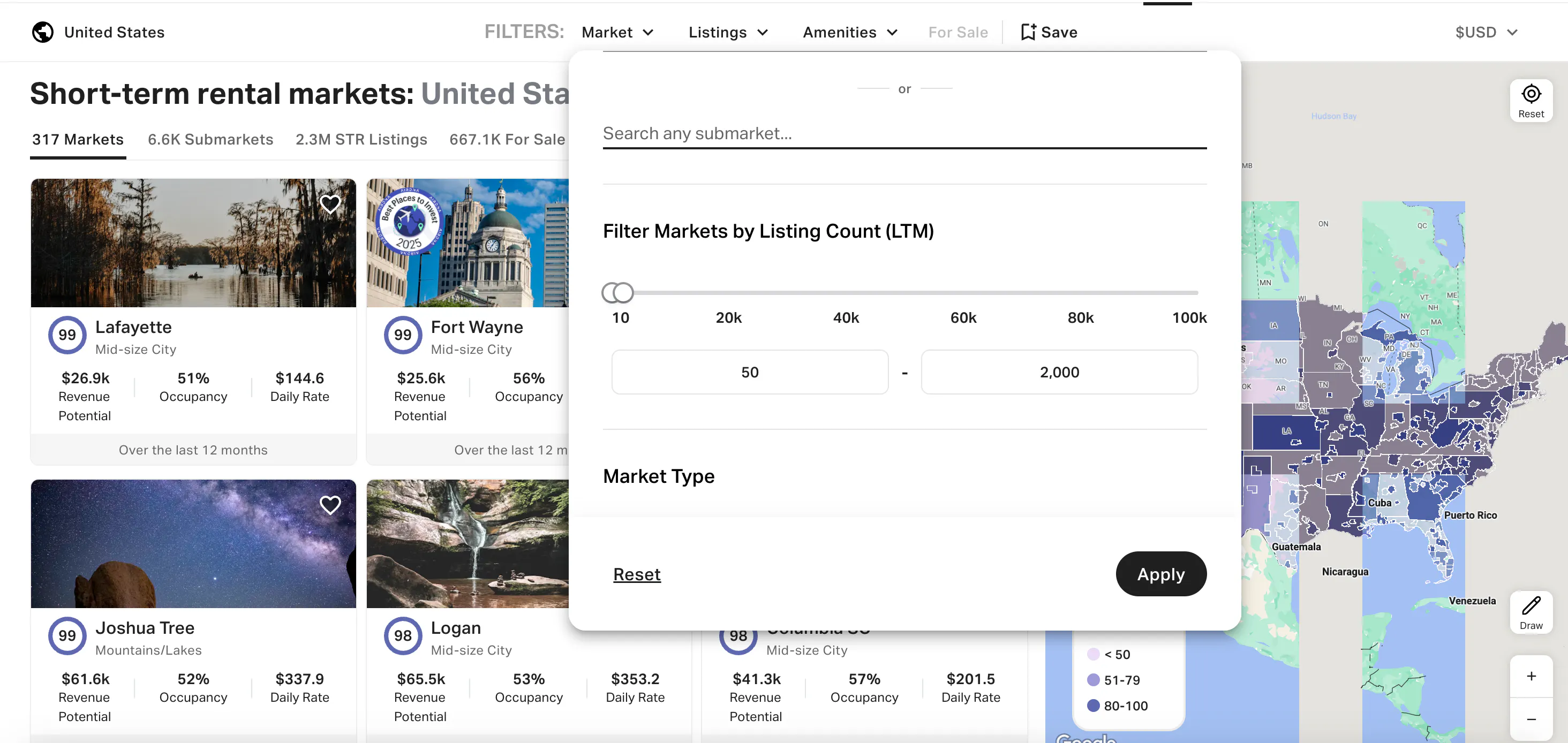Click the Apply button

[x=1161, y=574]
